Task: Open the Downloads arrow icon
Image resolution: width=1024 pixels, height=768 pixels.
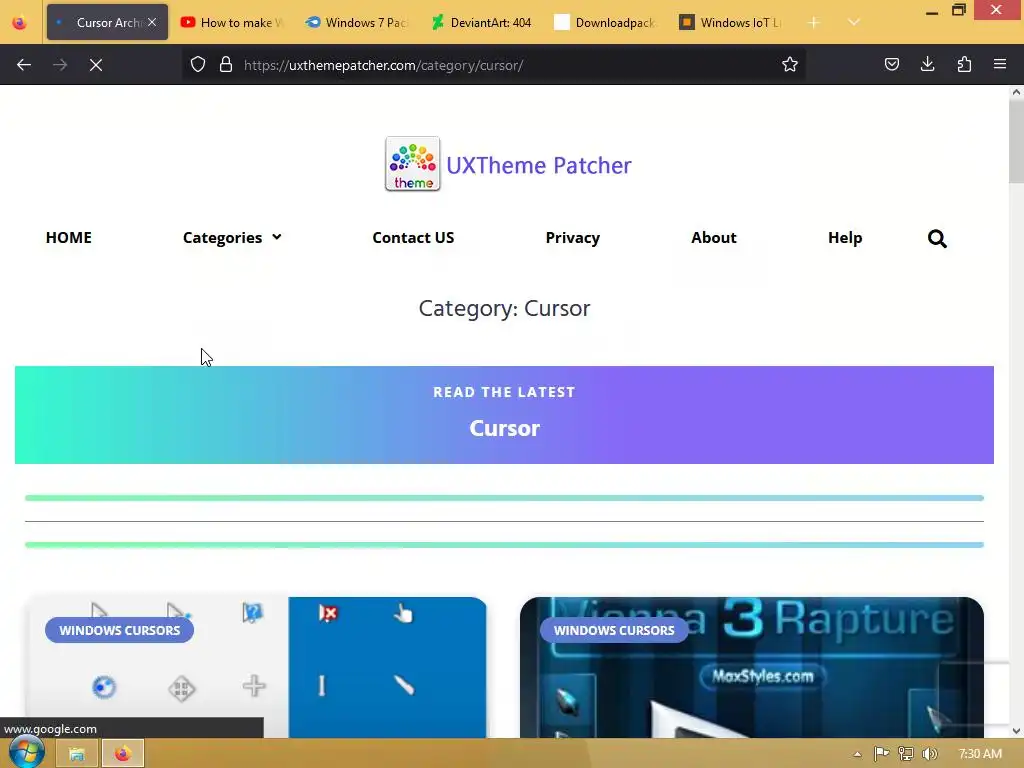Action: 927,64
